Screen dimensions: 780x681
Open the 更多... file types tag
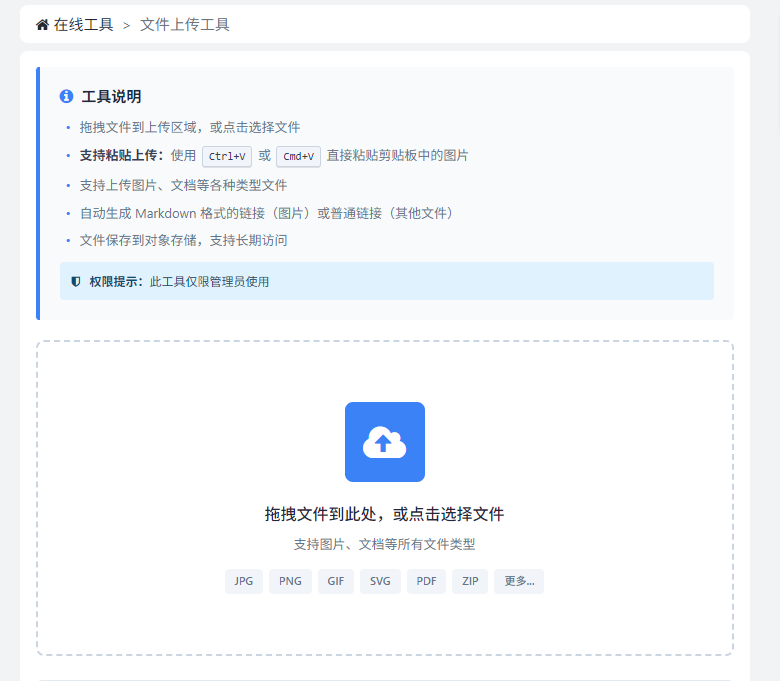coord(519,581)
